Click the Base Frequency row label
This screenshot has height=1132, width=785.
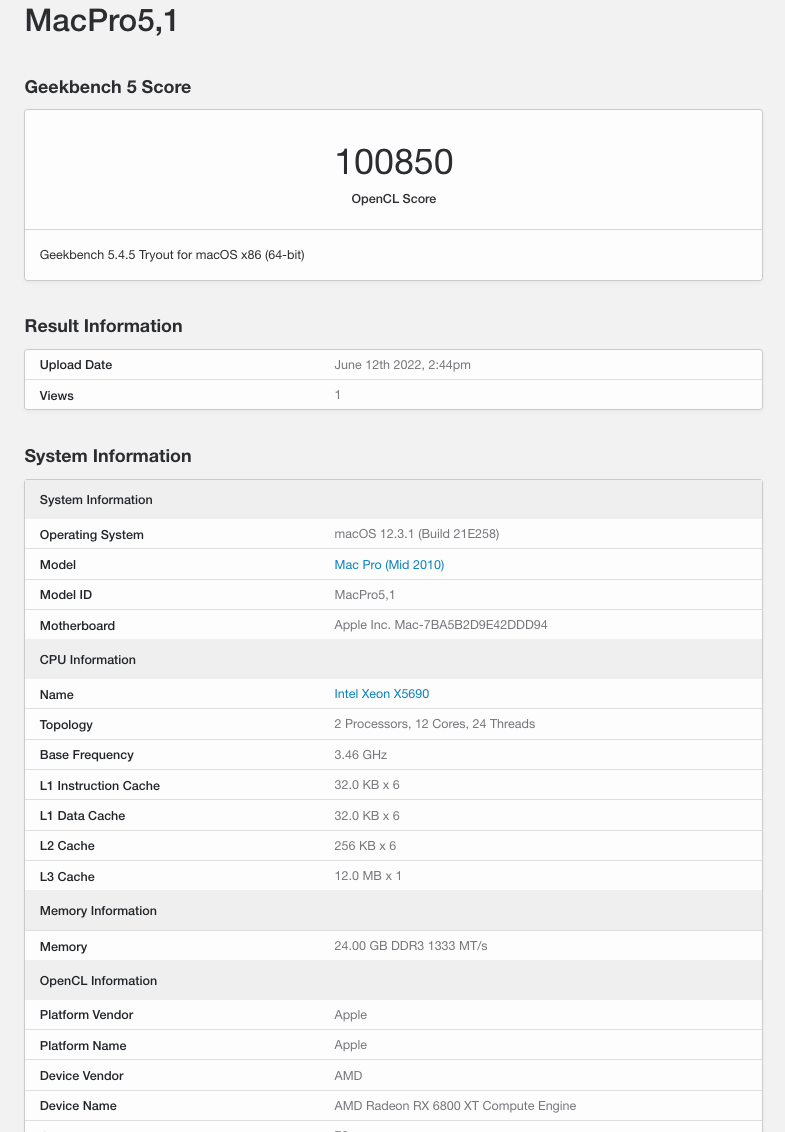[x=87, y=755]
